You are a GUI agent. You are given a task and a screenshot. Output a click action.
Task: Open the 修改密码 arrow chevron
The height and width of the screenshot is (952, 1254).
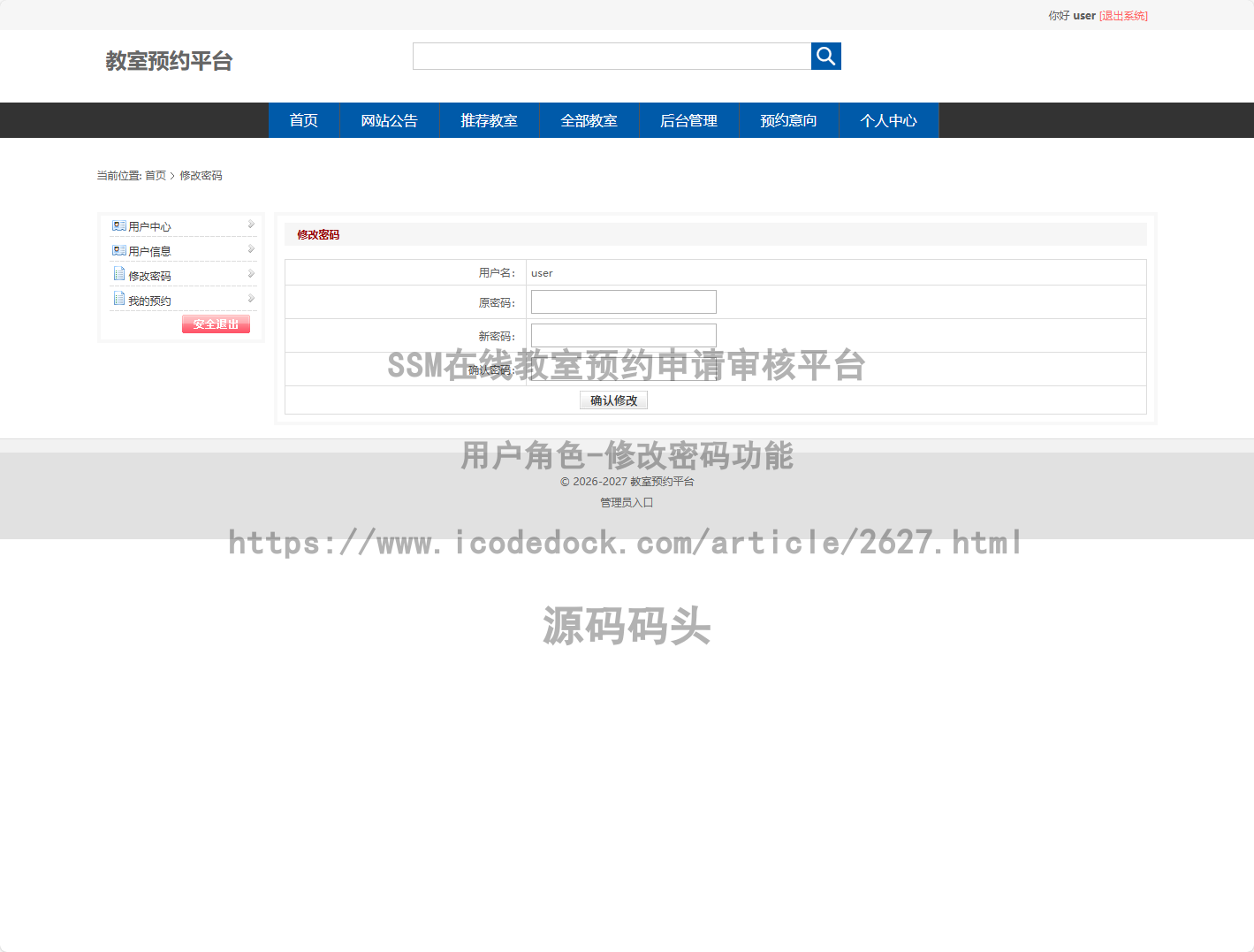(252, 274)
